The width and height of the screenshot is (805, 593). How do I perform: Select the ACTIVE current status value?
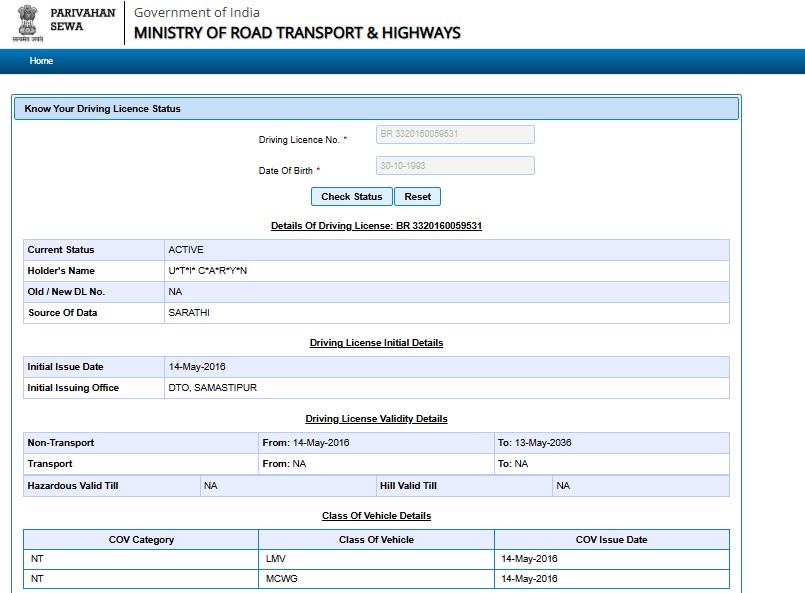click(x=186, y=250)
